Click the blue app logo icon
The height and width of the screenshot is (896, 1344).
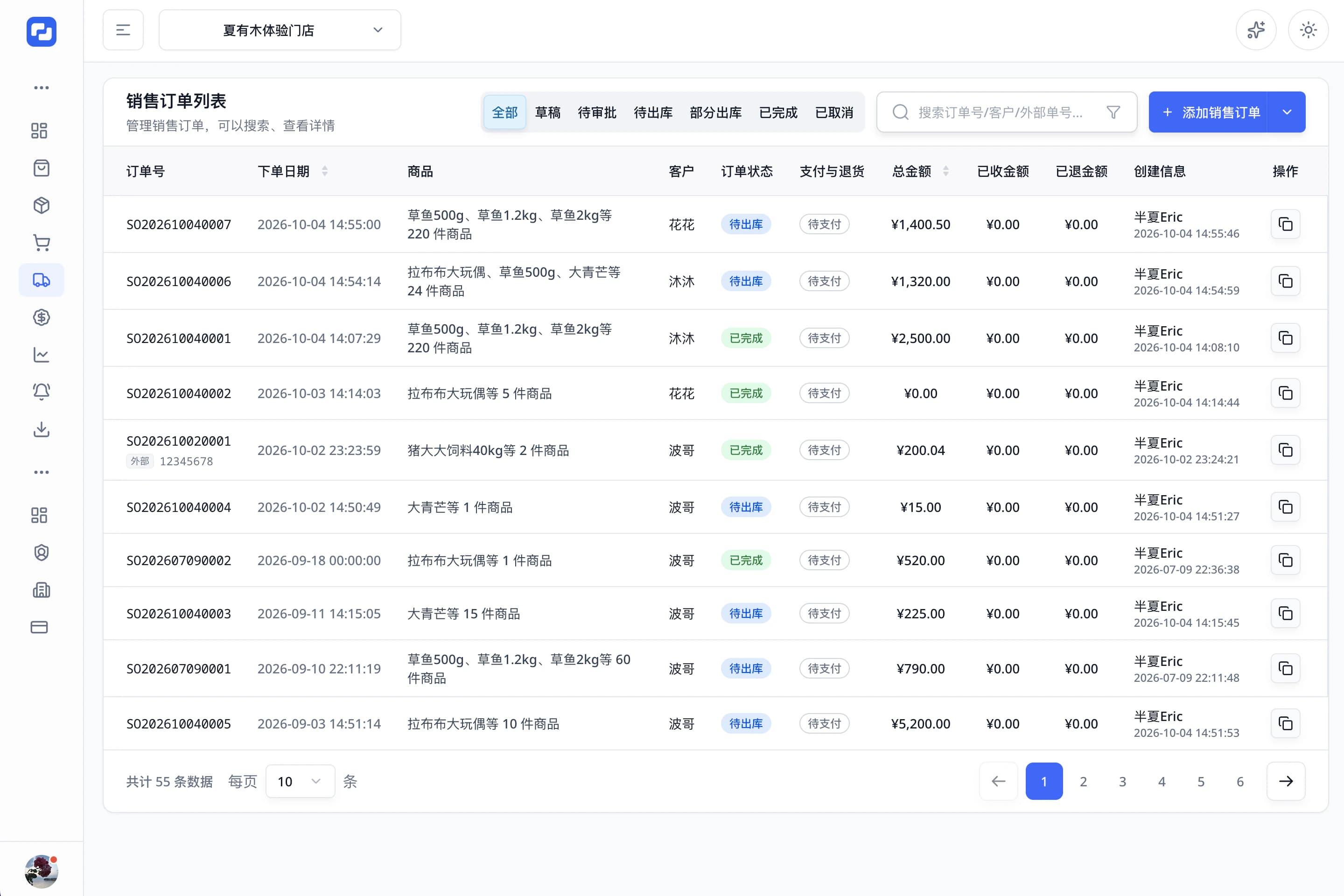[41, 31]
